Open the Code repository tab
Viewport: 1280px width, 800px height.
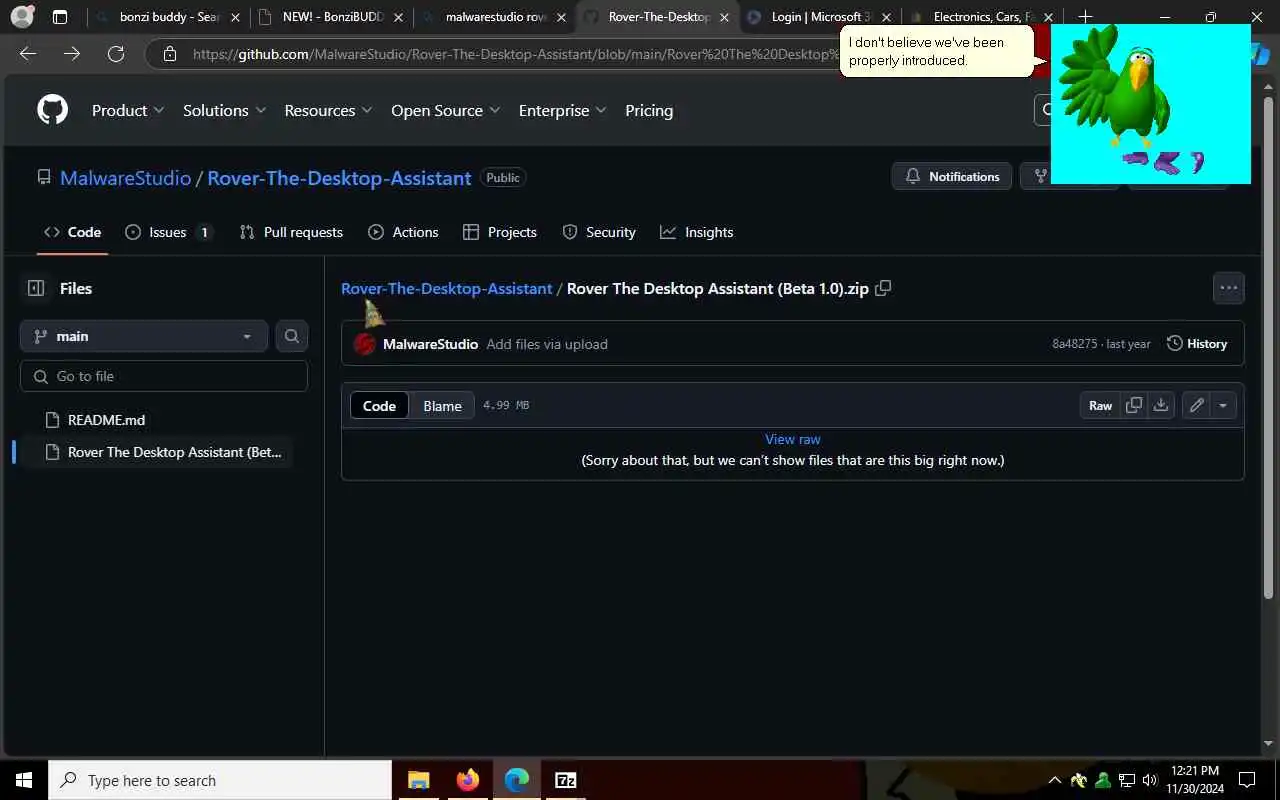[72, 232]
